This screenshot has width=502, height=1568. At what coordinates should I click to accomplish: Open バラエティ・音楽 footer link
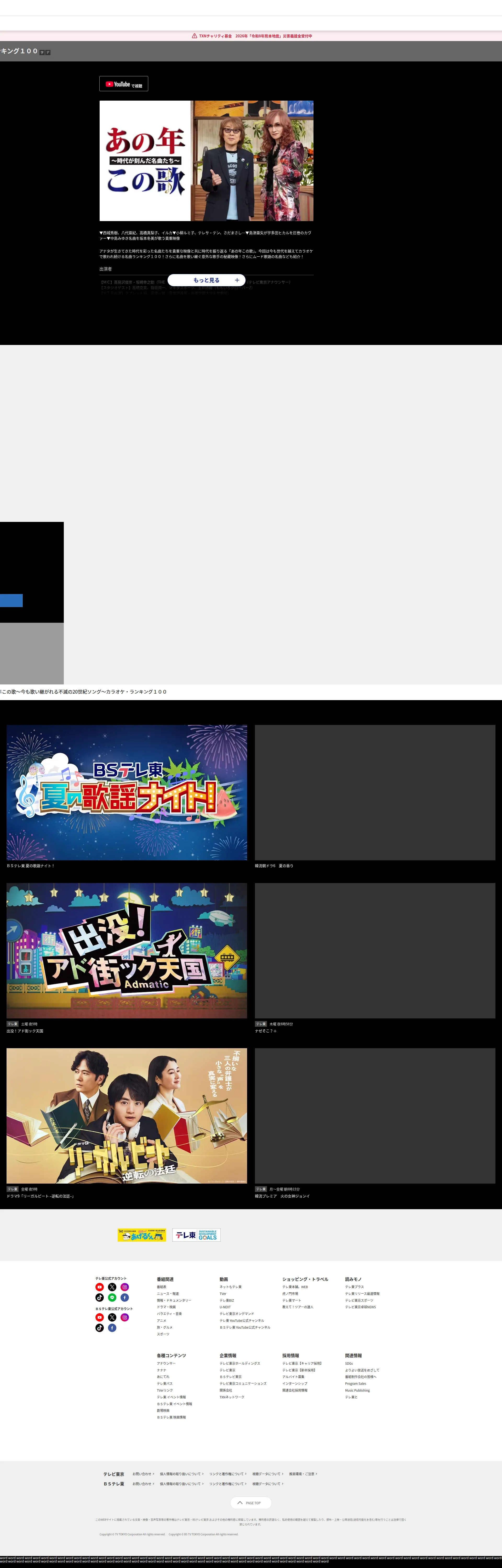point(169,1313)
